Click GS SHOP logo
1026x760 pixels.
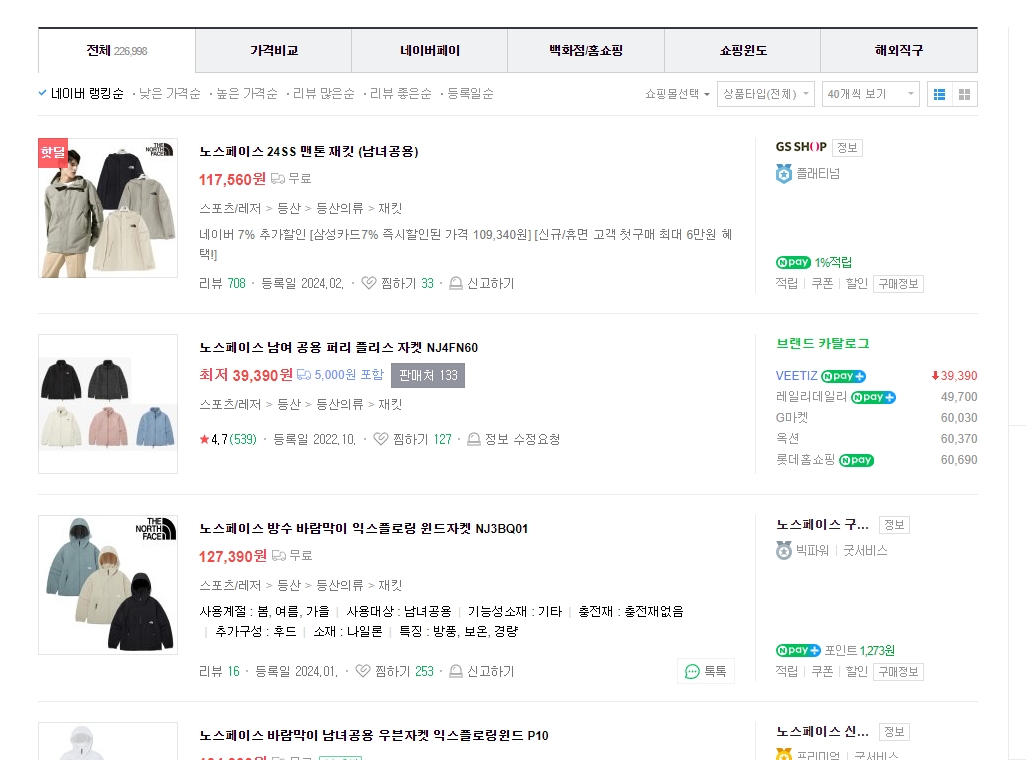[x=801, y=147]
